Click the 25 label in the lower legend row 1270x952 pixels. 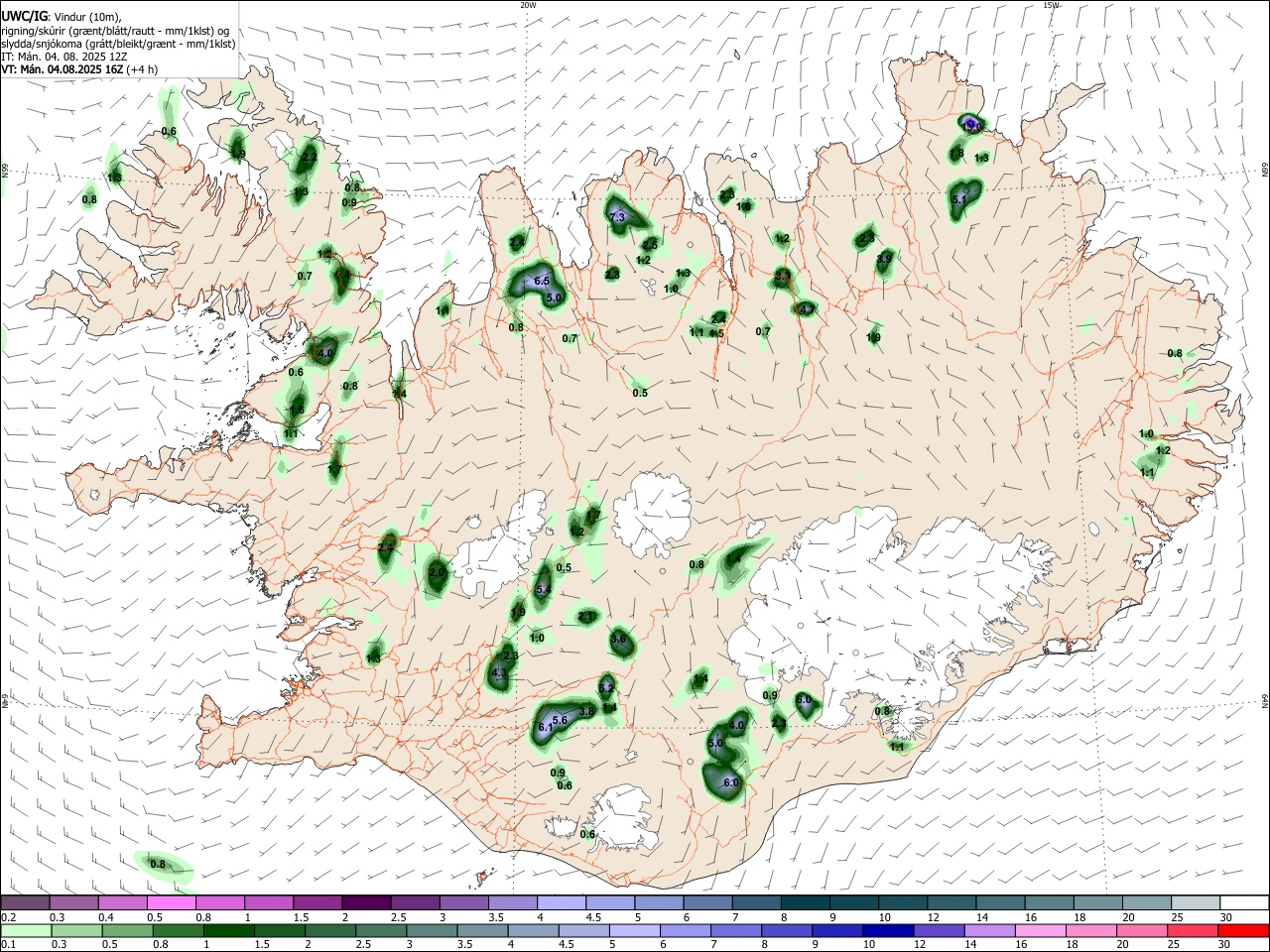coord(1176,945)
